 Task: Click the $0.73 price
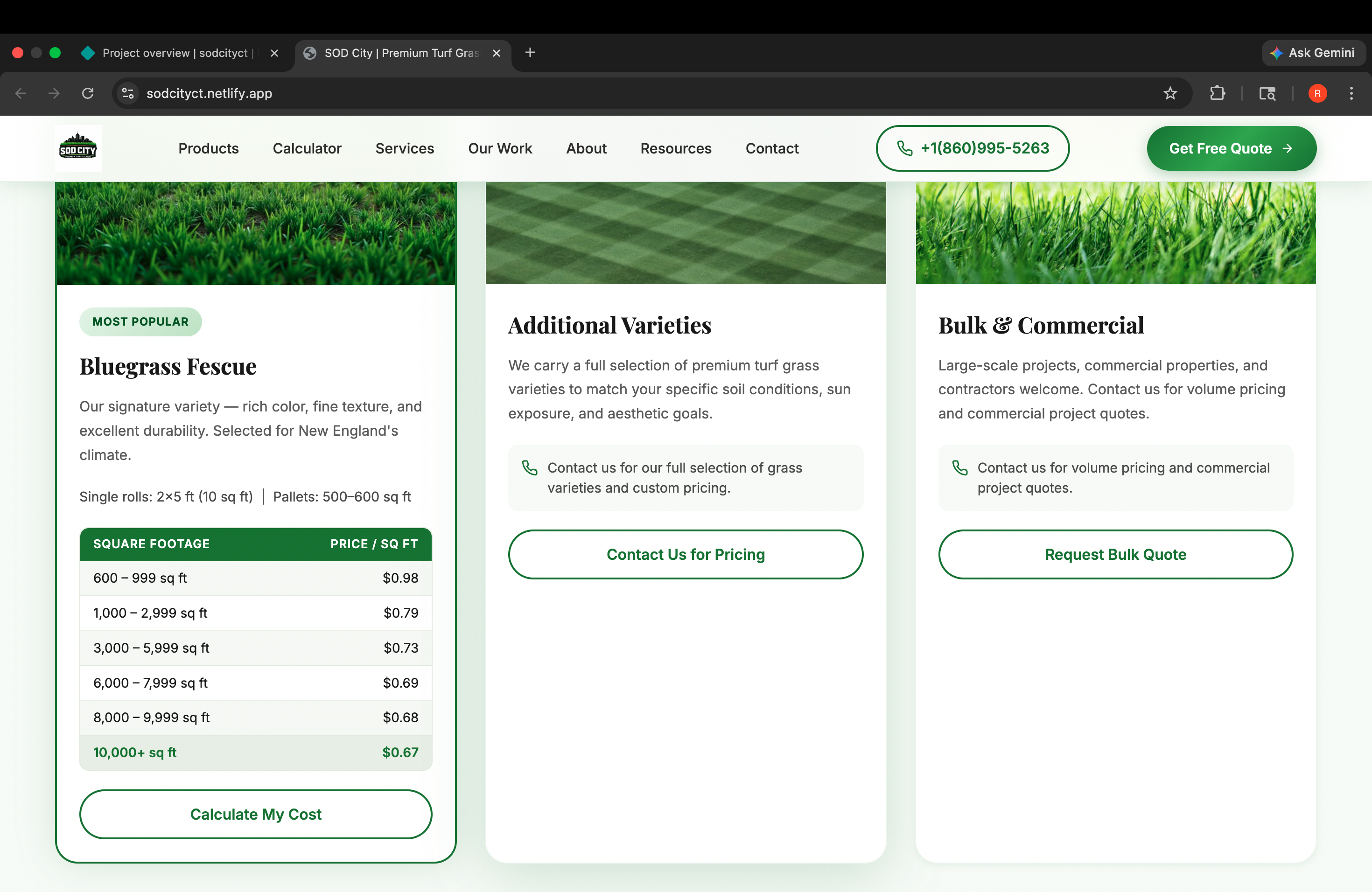(x=401, y=648)
